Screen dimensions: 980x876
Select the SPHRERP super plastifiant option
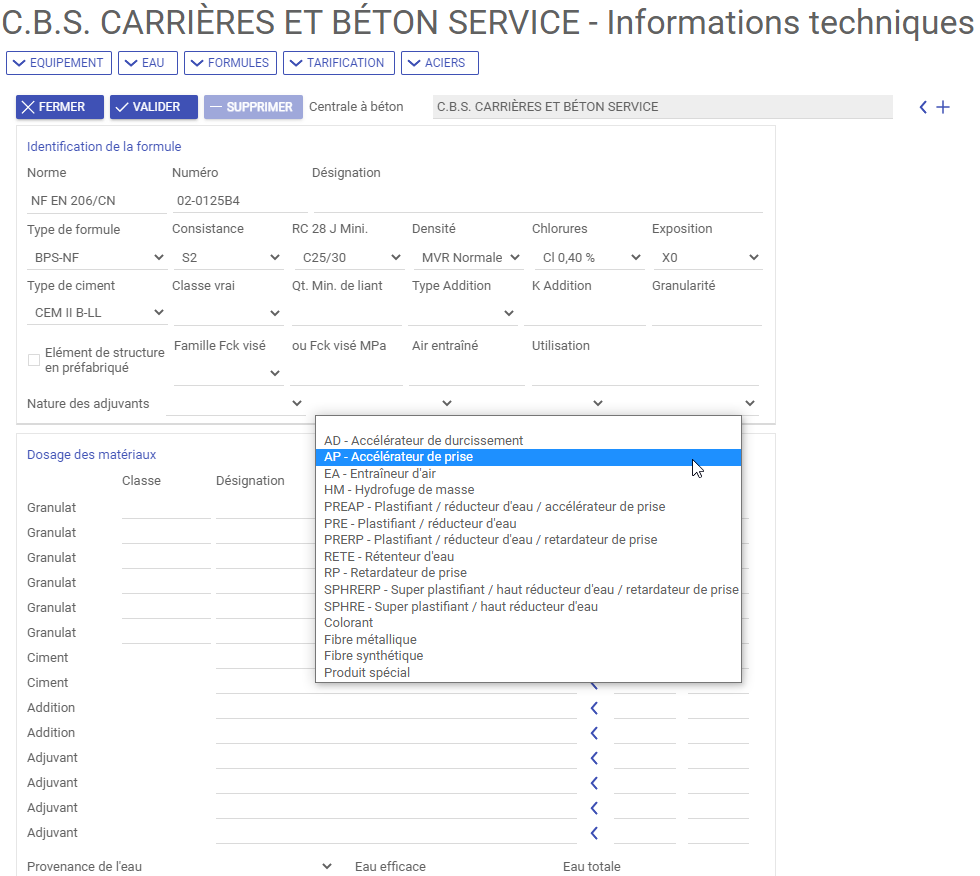pyautogui.click(x=528, y=590)
